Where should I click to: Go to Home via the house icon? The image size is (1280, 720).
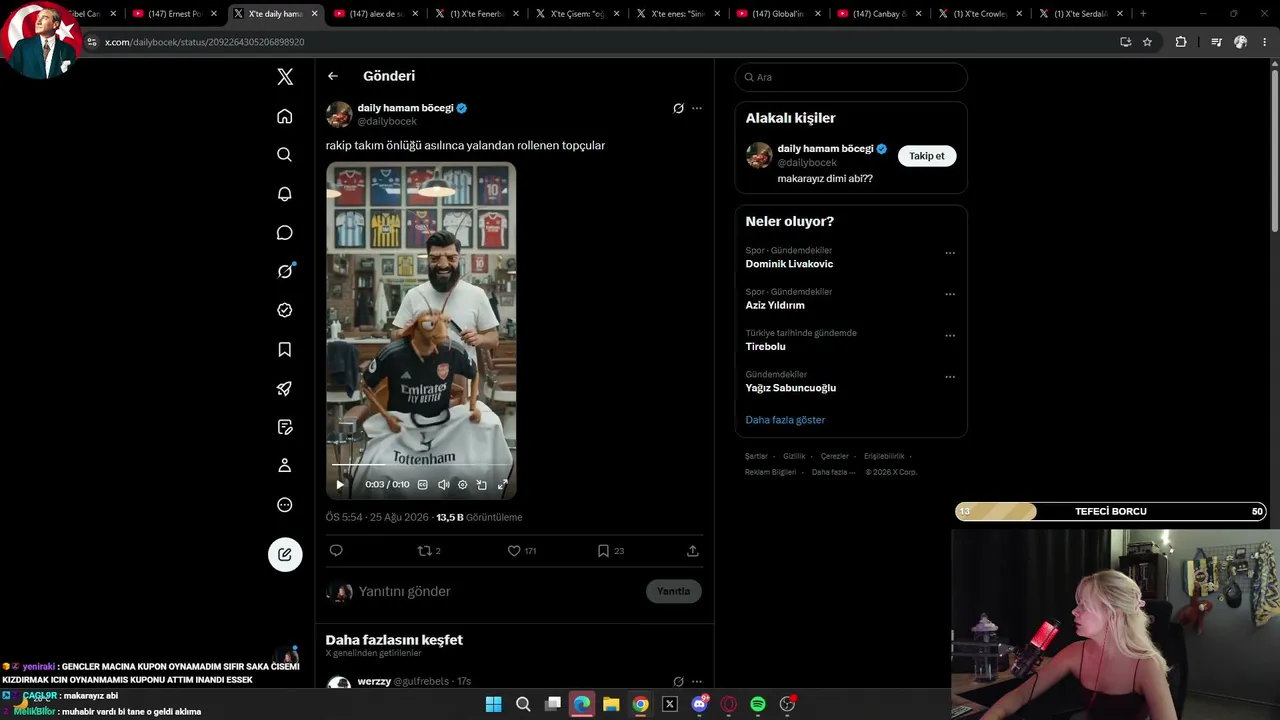click(x=285, y=116)
